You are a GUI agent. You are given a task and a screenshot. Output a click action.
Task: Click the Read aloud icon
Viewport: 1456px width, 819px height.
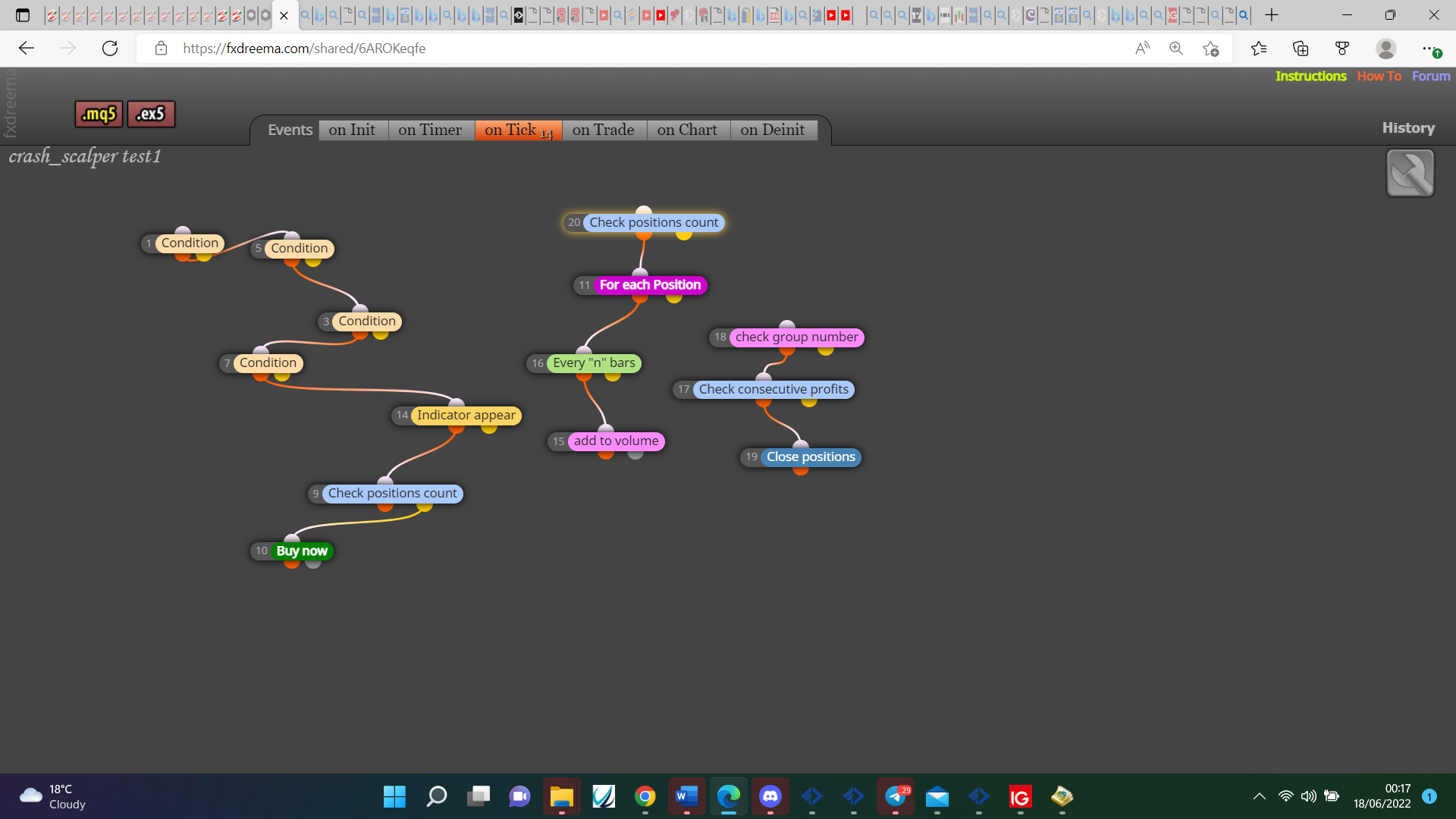[x=1142, y=49]
